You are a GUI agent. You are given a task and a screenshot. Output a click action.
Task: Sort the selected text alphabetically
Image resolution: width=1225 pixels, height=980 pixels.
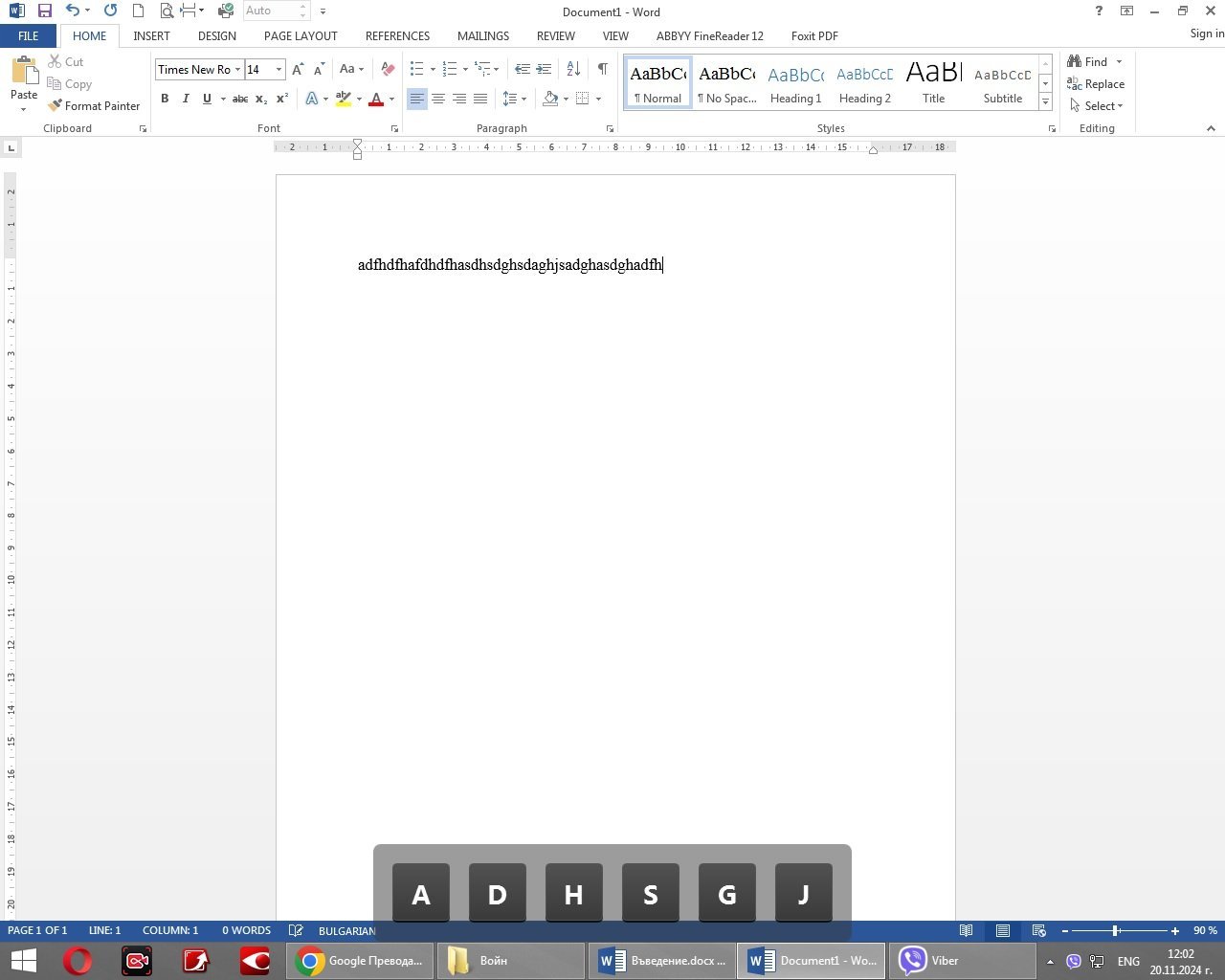tap(573, 69)
